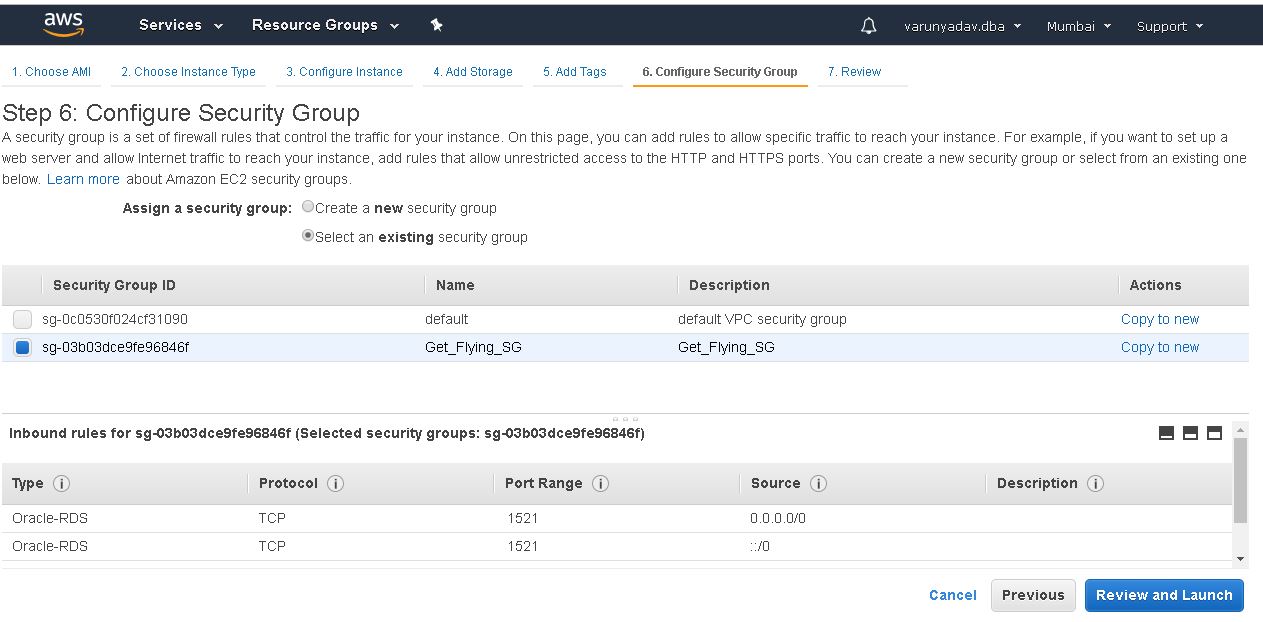The height and width of the screenshot is (622, 1263).
Task: Open the pin shortcuts icon
Action: click(437, 25)
